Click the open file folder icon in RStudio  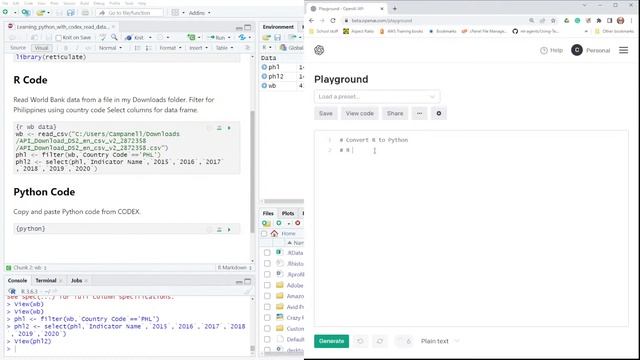[x=40, y=13]
